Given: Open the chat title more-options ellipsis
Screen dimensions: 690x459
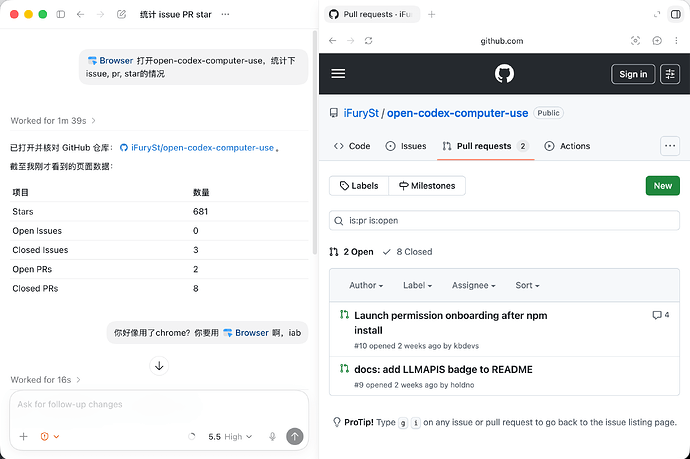Looking at the screenshot, I should coord(225,15).
